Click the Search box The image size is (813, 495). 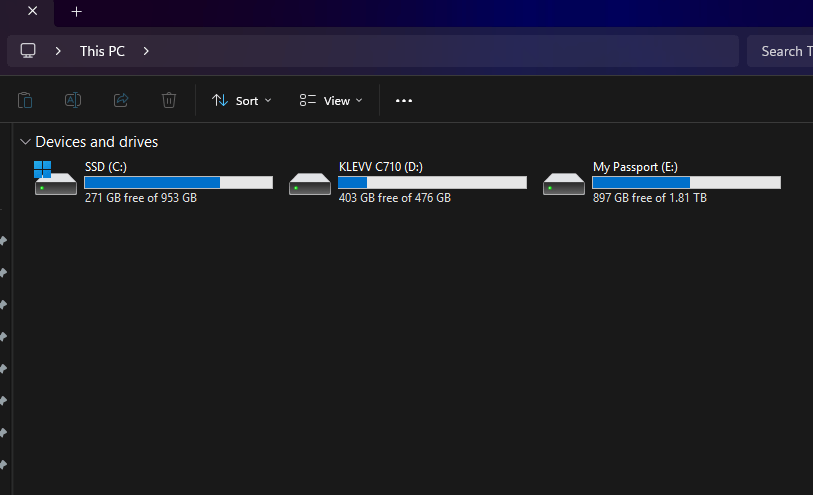coord(780,51)
